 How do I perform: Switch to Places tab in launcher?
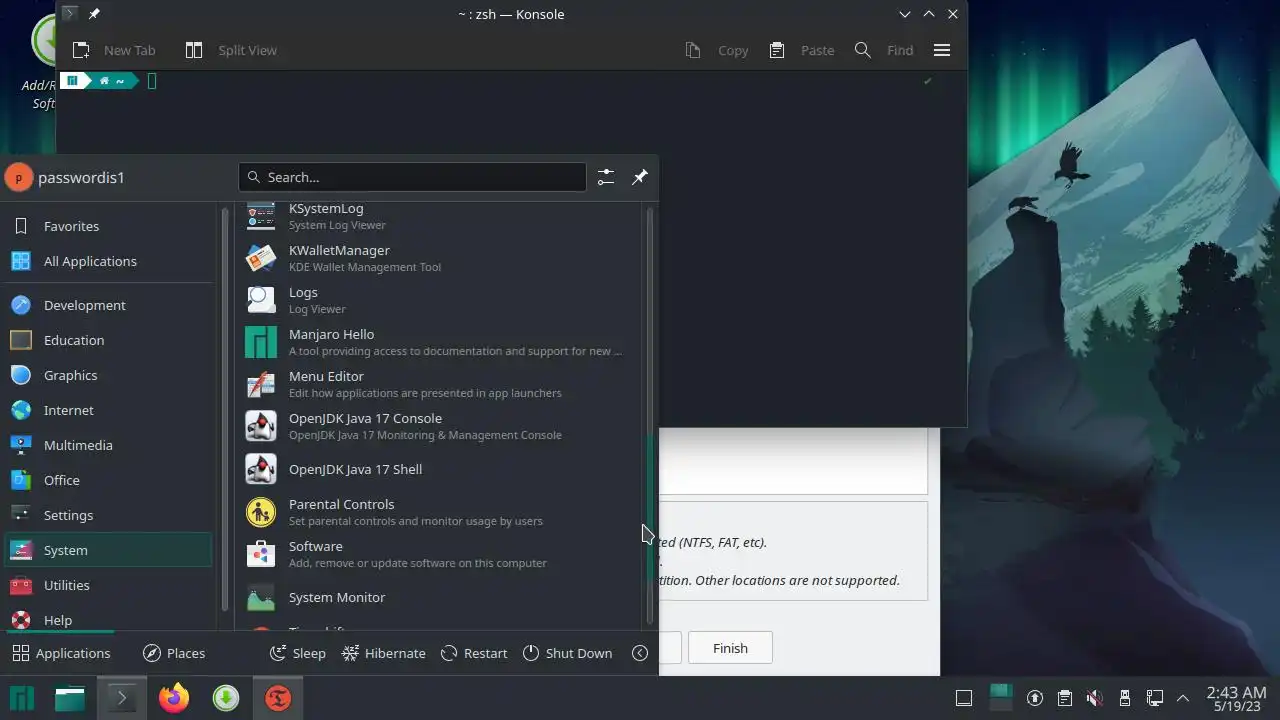tap(174, 653)
